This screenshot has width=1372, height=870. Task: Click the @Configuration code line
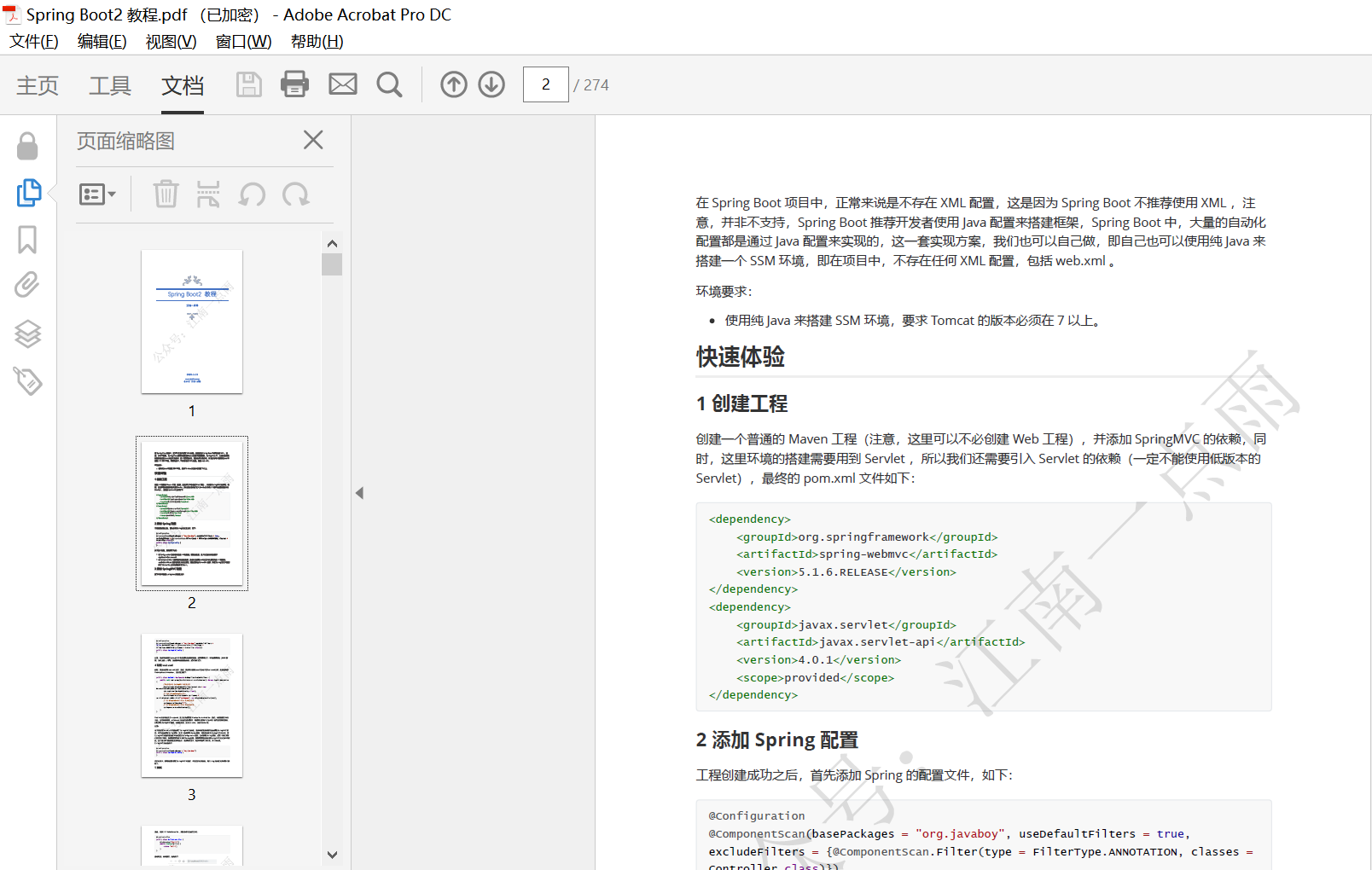tap(757, 816)
